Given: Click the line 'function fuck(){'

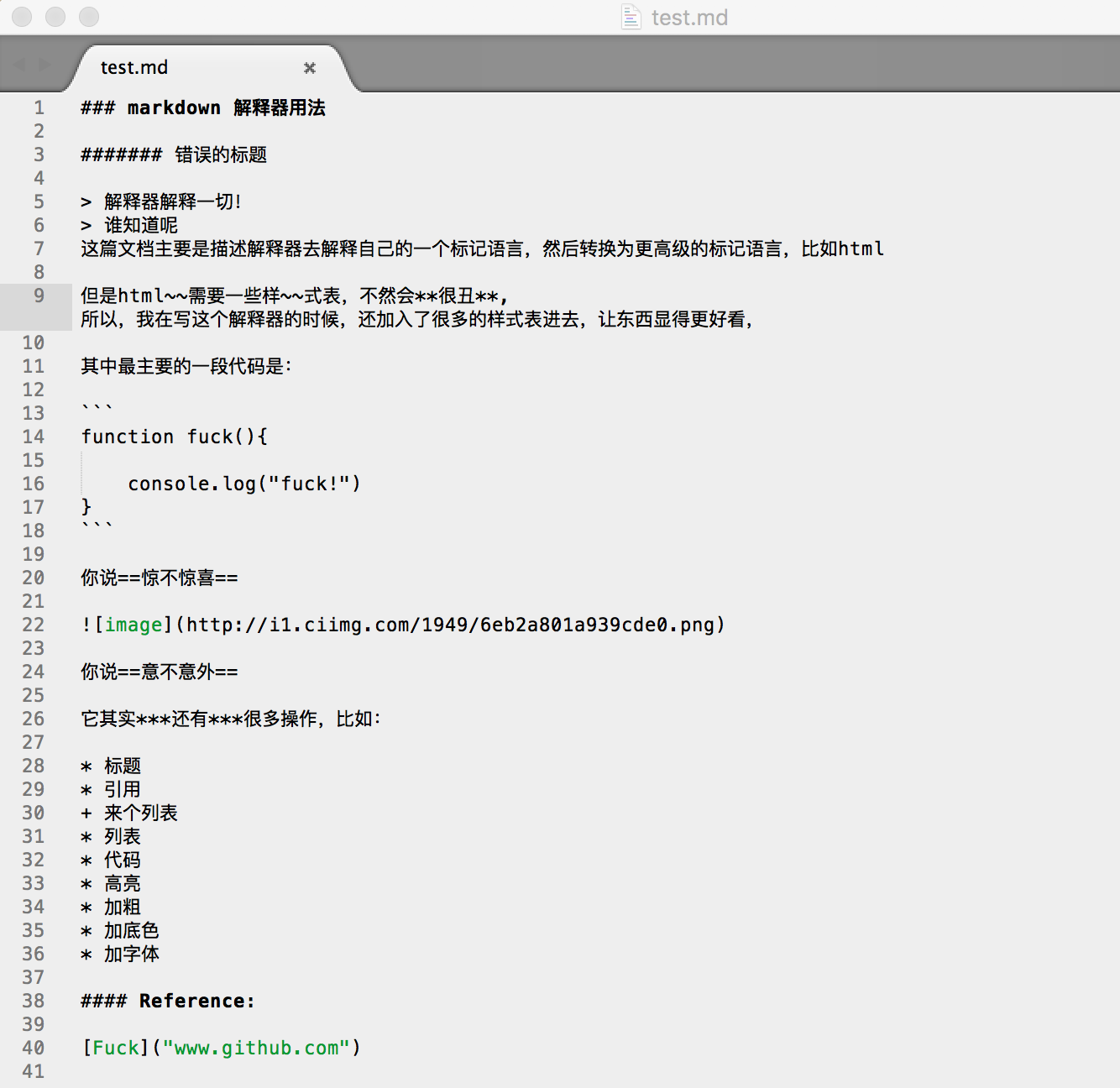Looking at the screenshot, I should tap(175, 437).
